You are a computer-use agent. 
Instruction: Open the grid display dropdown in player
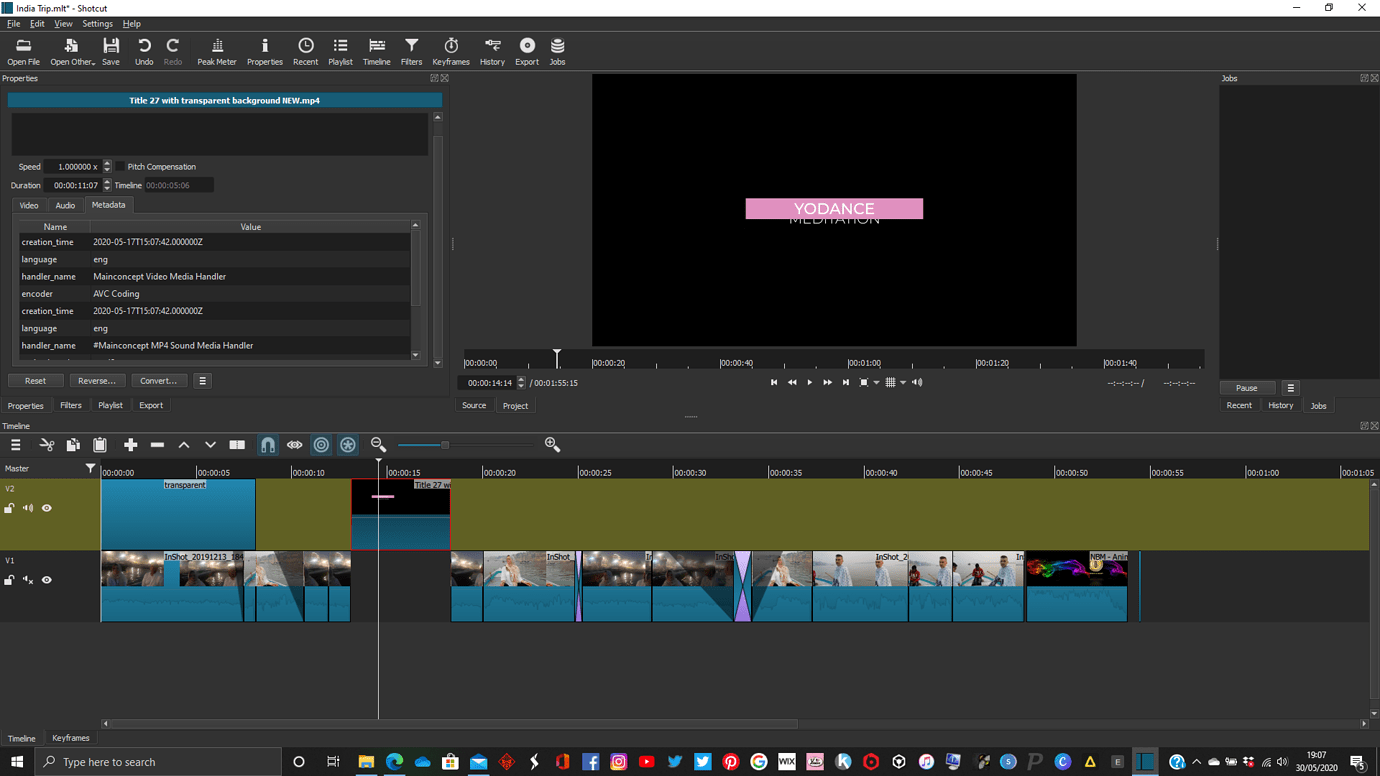point(903,383)
